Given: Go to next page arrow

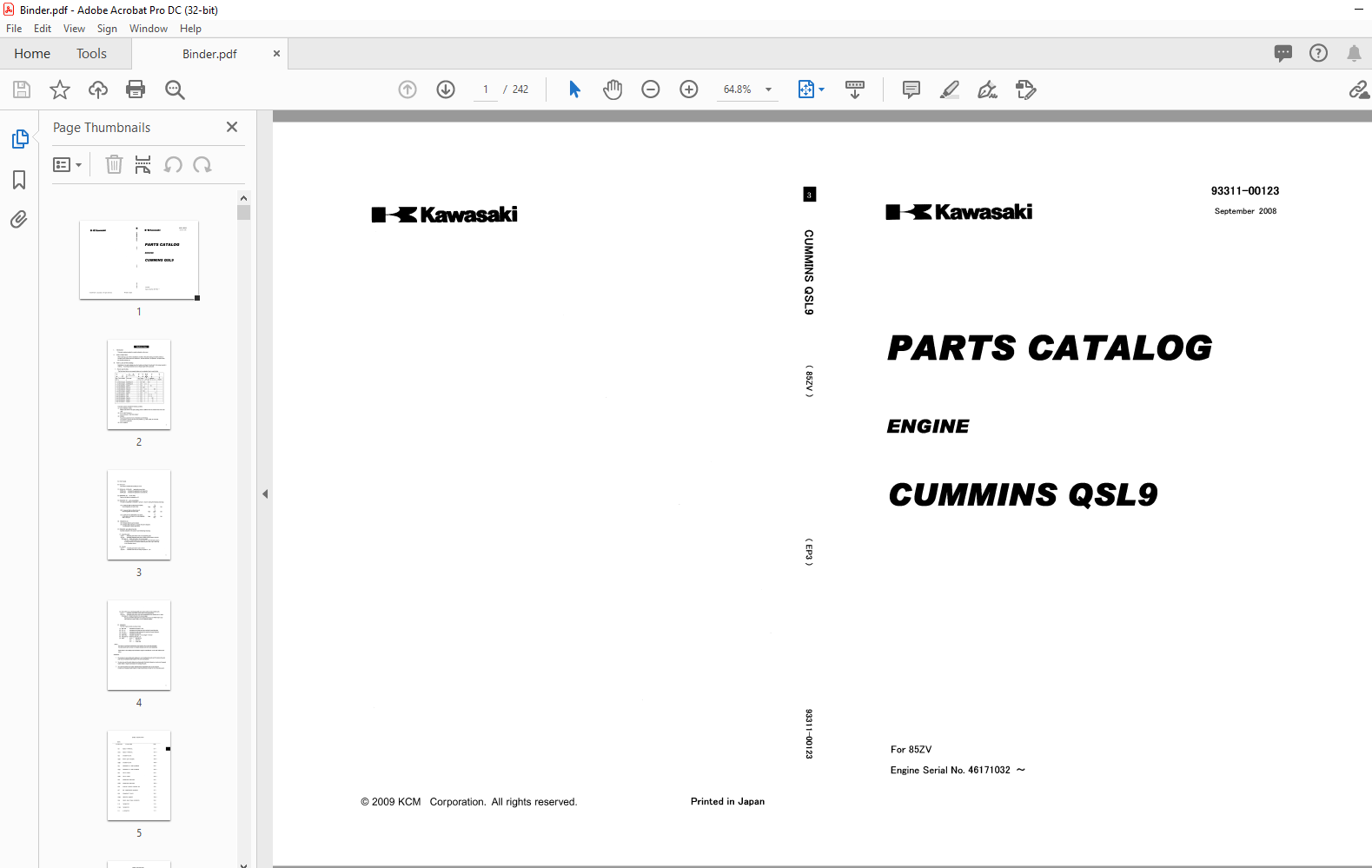Looking at the screenshot, I should pyautogui.click(x=446, y=89).
